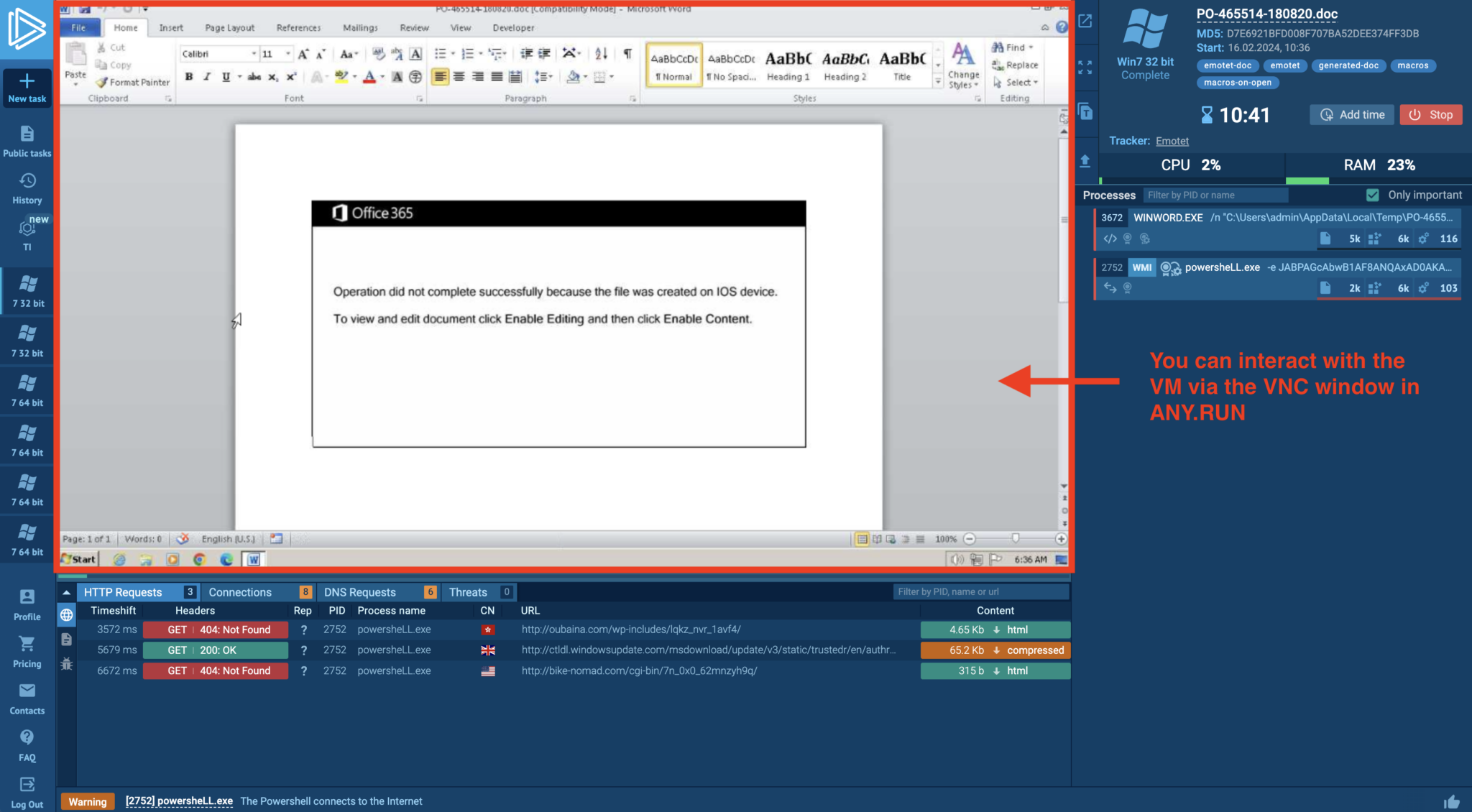Open the Calibri font name dropdown

(x=254, y=54)
